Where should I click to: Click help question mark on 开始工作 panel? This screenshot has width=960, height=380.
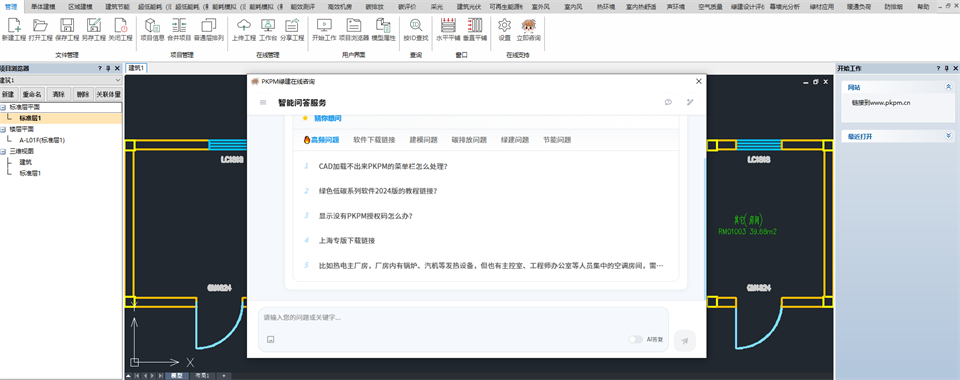(x=937, y=69)
